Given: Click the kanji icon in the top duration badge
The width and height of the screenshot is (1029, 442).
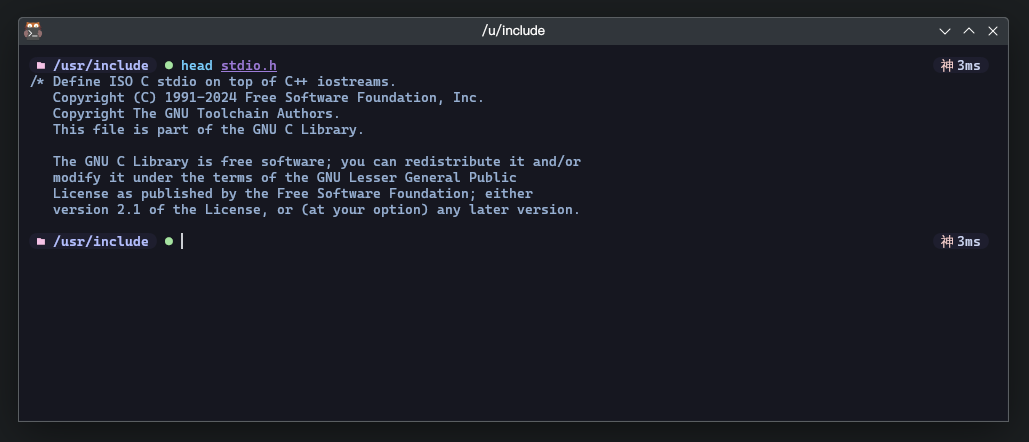Looking at the screenshot, I should pos(947,65).
